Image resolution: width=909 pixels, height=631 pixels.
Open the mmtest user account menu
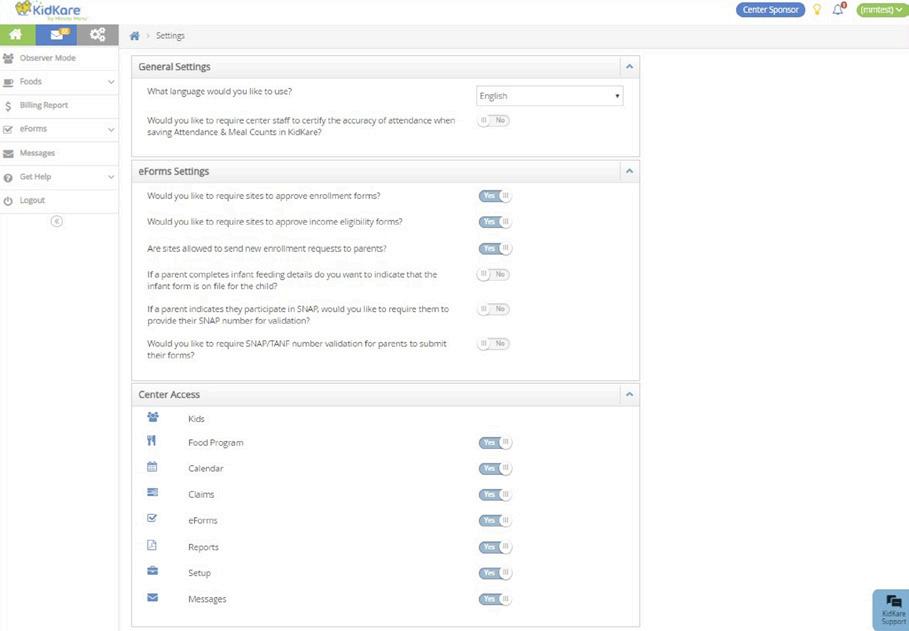tap(880, 10)
